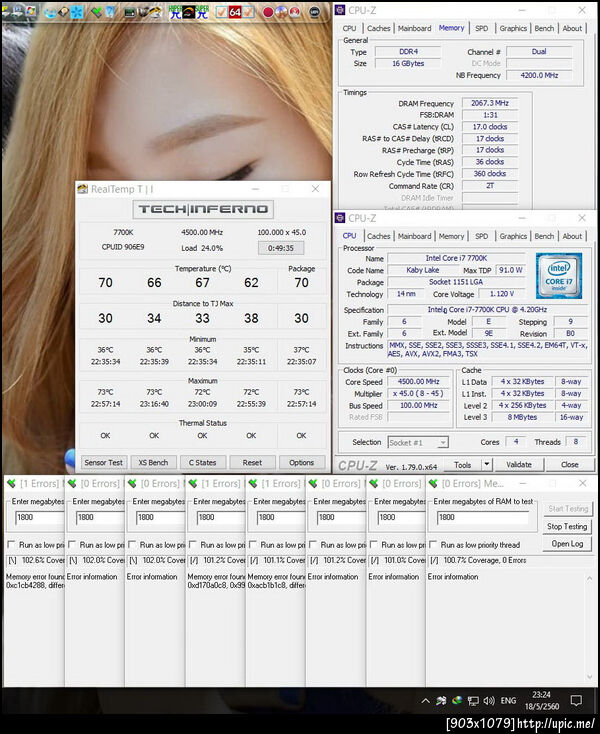Open the blue snowflake desktop shortcut icon

[77, 12]
